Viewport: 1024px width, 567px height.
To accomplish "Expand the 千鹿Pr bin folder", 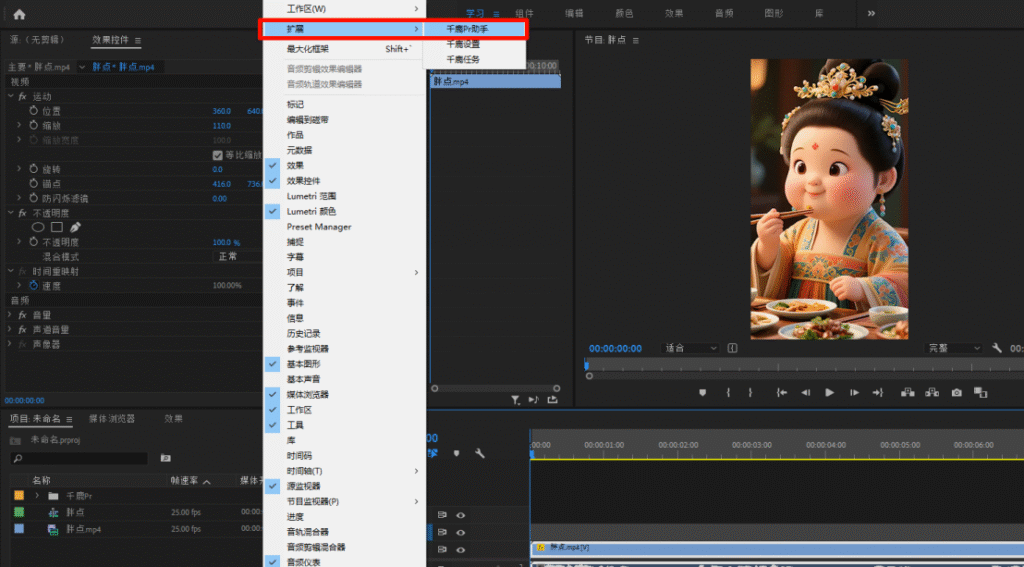I will 38,496.
